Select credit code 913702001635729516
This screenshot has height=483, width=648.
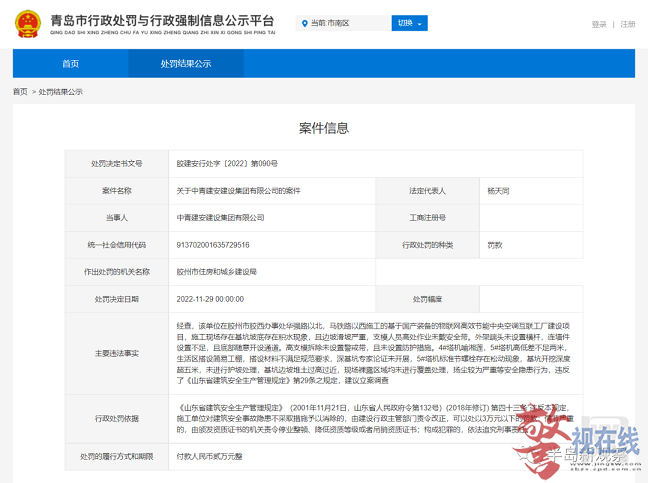click(x=213, y=245)
